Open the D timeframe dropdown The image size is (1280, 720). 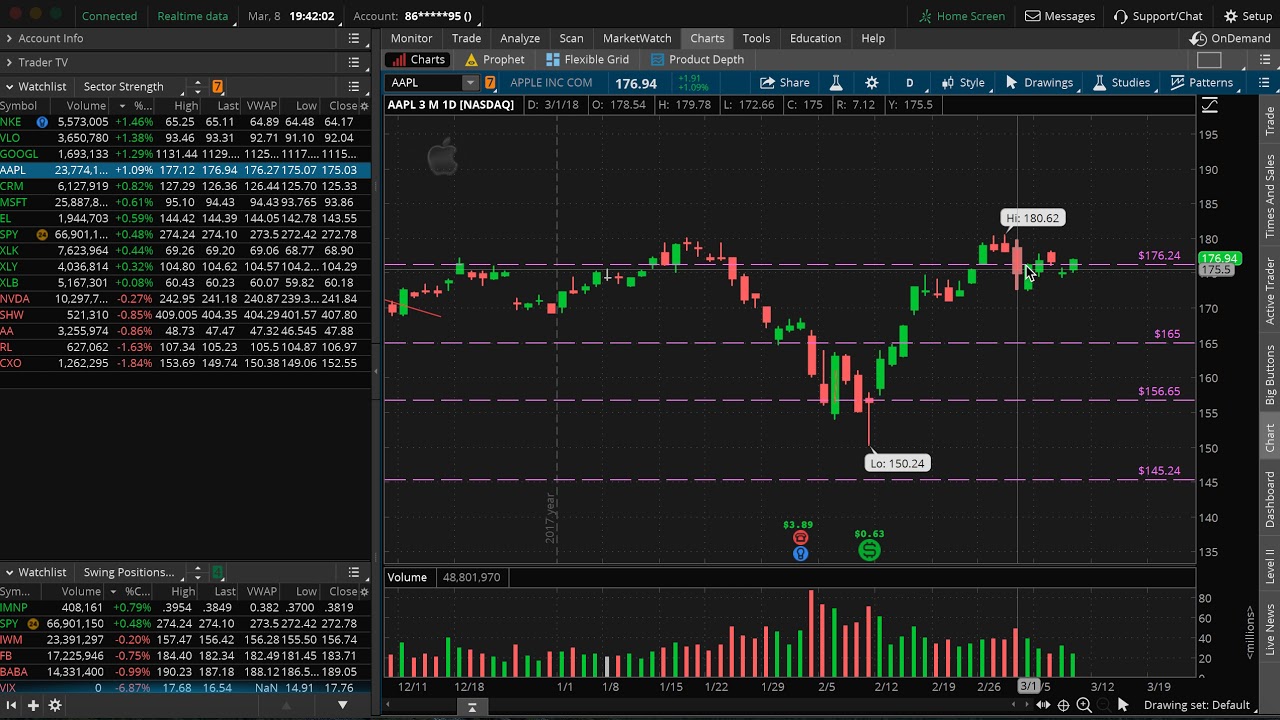click(x=909, y=83)
